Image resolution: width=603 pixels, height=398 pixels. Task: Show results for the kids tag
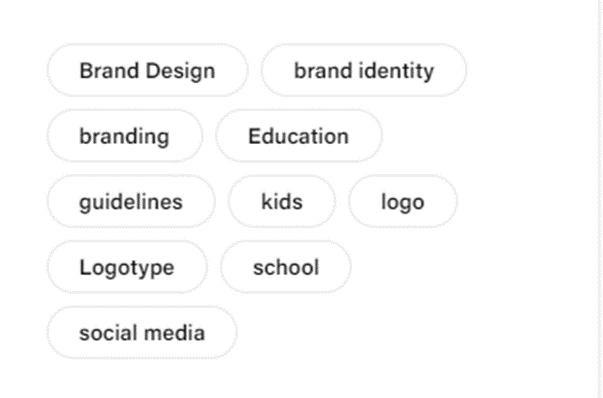pos(282,201)
